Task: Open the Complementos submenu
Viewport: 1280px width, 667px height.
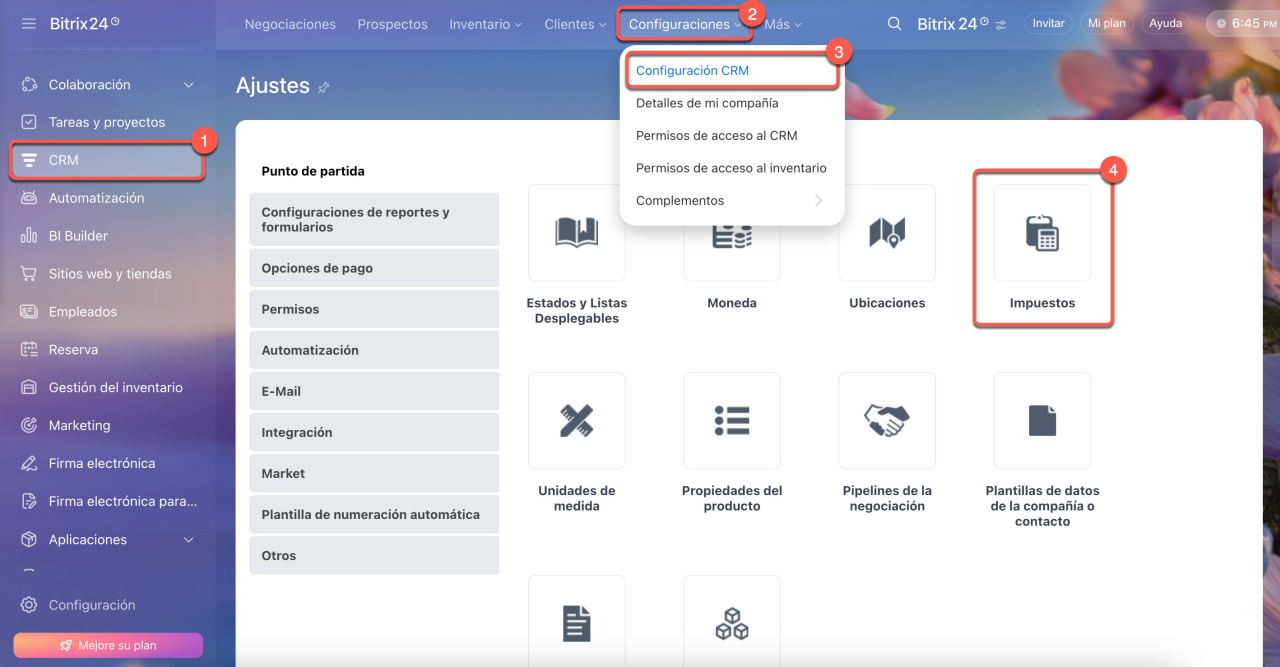Action: [x=730, y=201]
